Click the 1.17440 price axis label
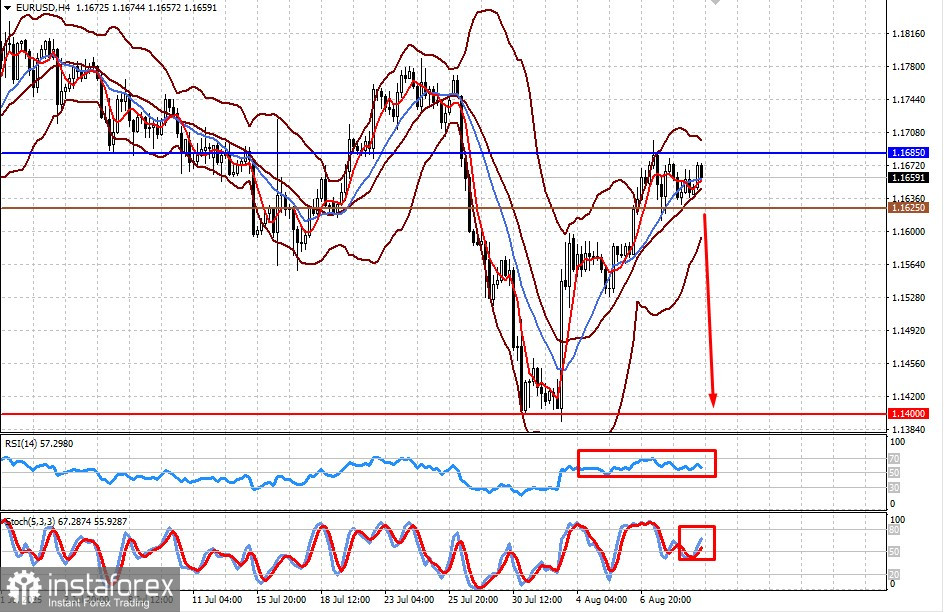The image size is (944, 612). pos(908,100)
